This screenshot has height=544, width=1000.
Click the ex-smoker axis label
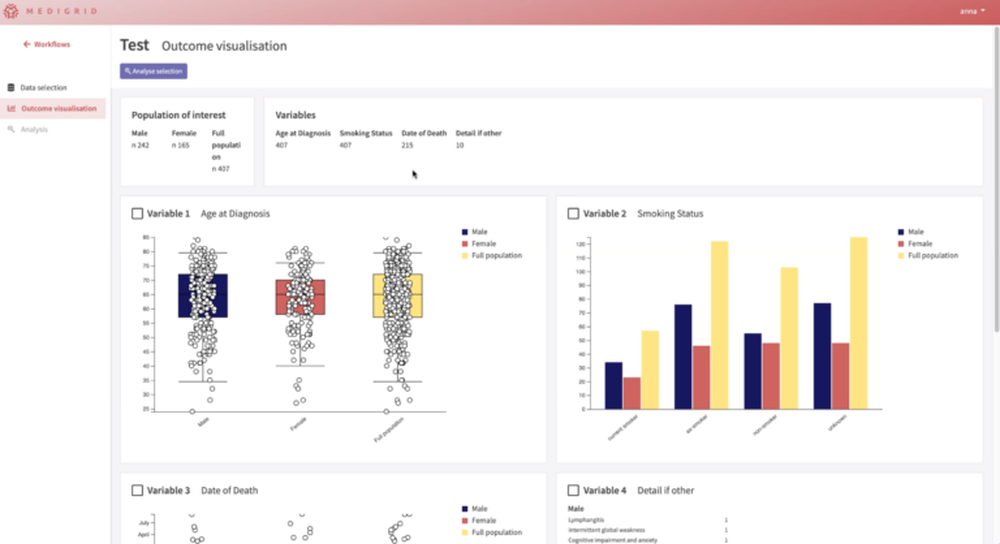pyautogui.click(x=697, y=425)
